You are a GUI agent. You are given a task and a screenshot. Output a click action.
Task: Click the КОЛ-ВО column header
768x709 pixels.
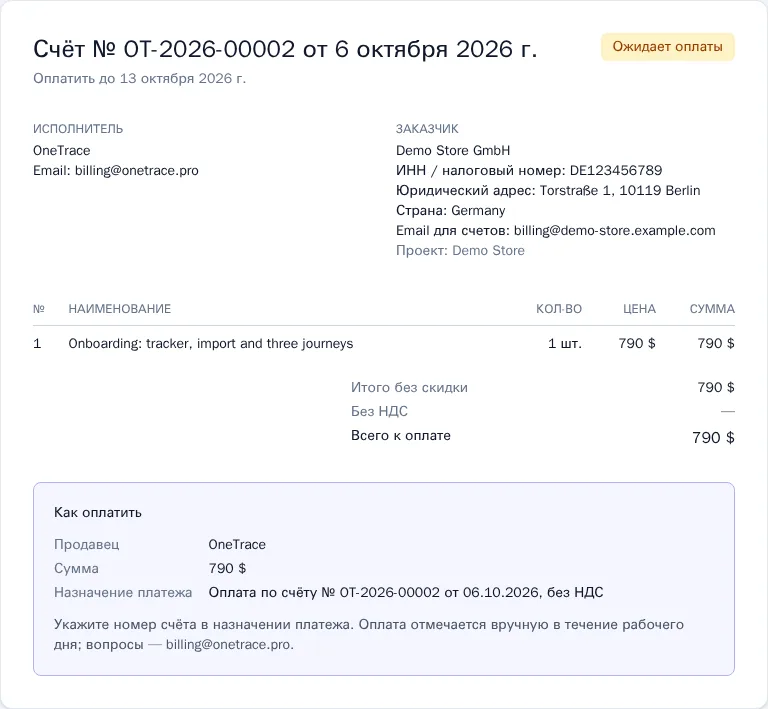coord(559,309)
